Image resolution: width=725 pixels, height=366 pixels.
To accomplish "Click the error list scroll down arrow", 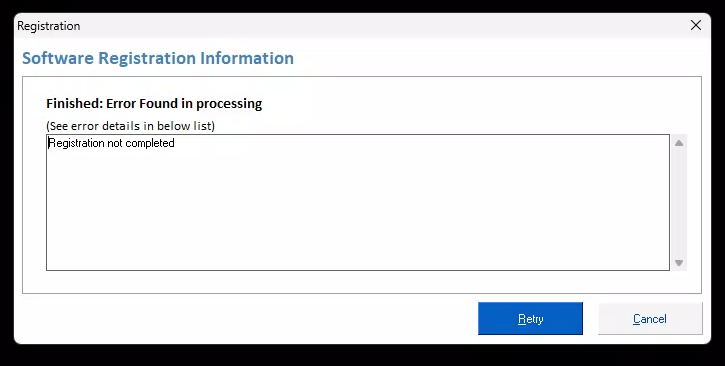I will (679, 263).
